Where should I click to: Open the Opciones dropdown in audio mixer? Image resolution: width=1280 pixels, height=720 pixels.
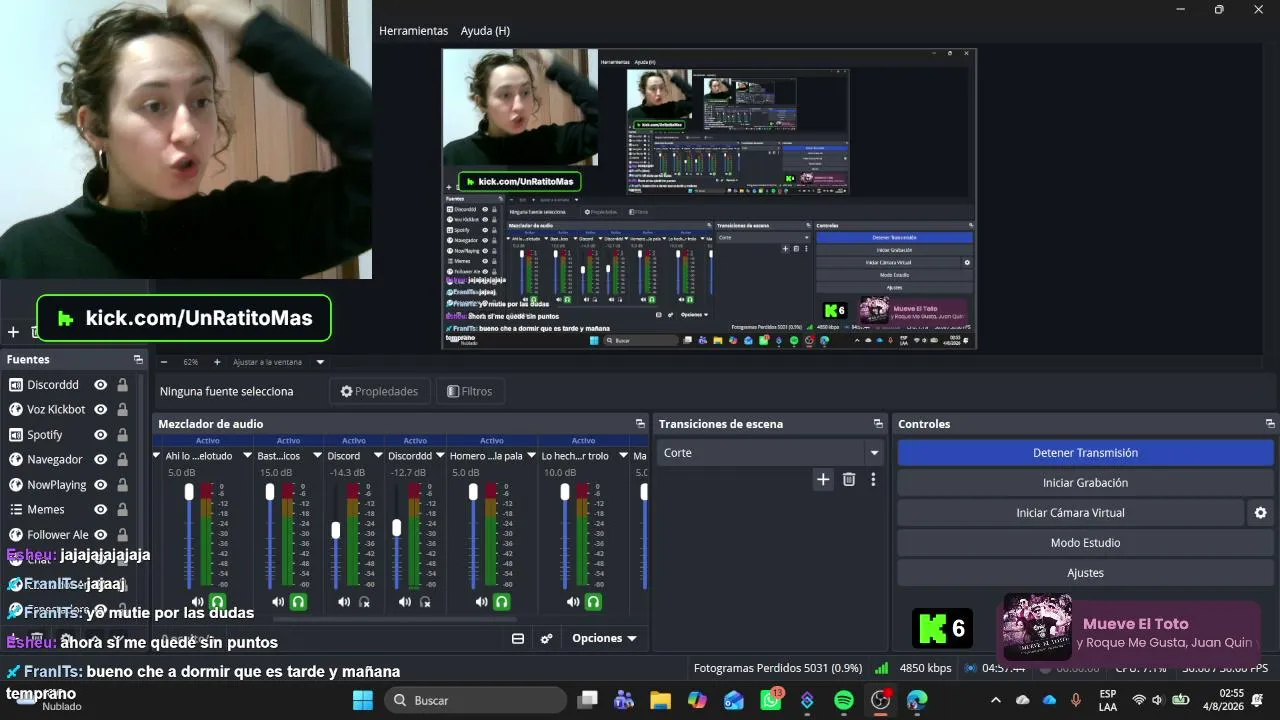[604, 638]
